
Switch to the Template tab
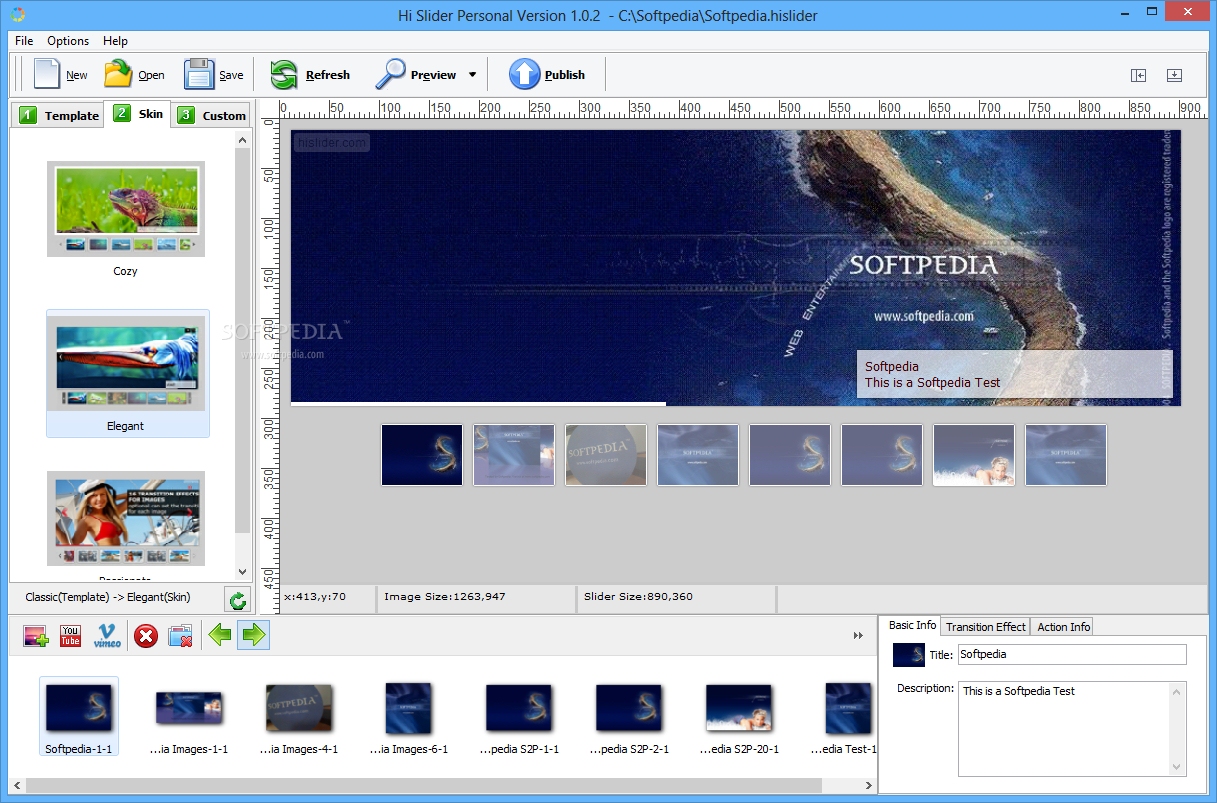click(x=59, y=115)
